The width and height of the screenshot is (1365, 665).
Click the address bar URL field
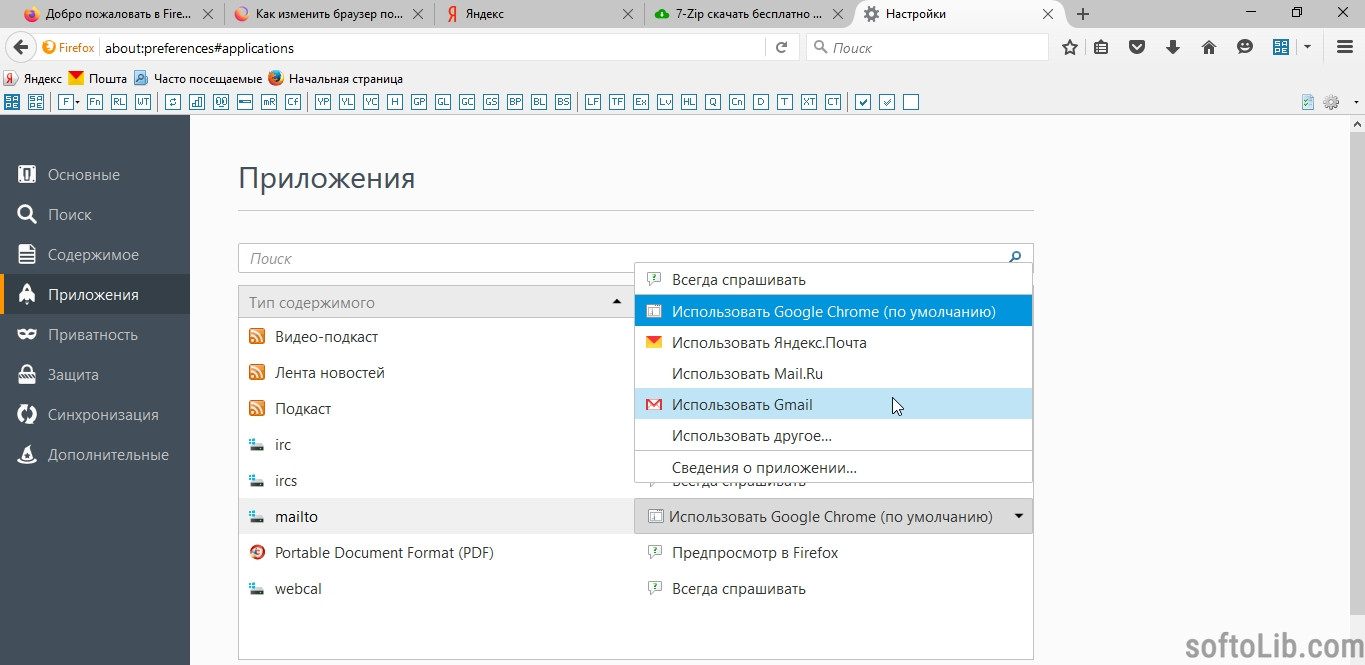(x=432, y=47)
